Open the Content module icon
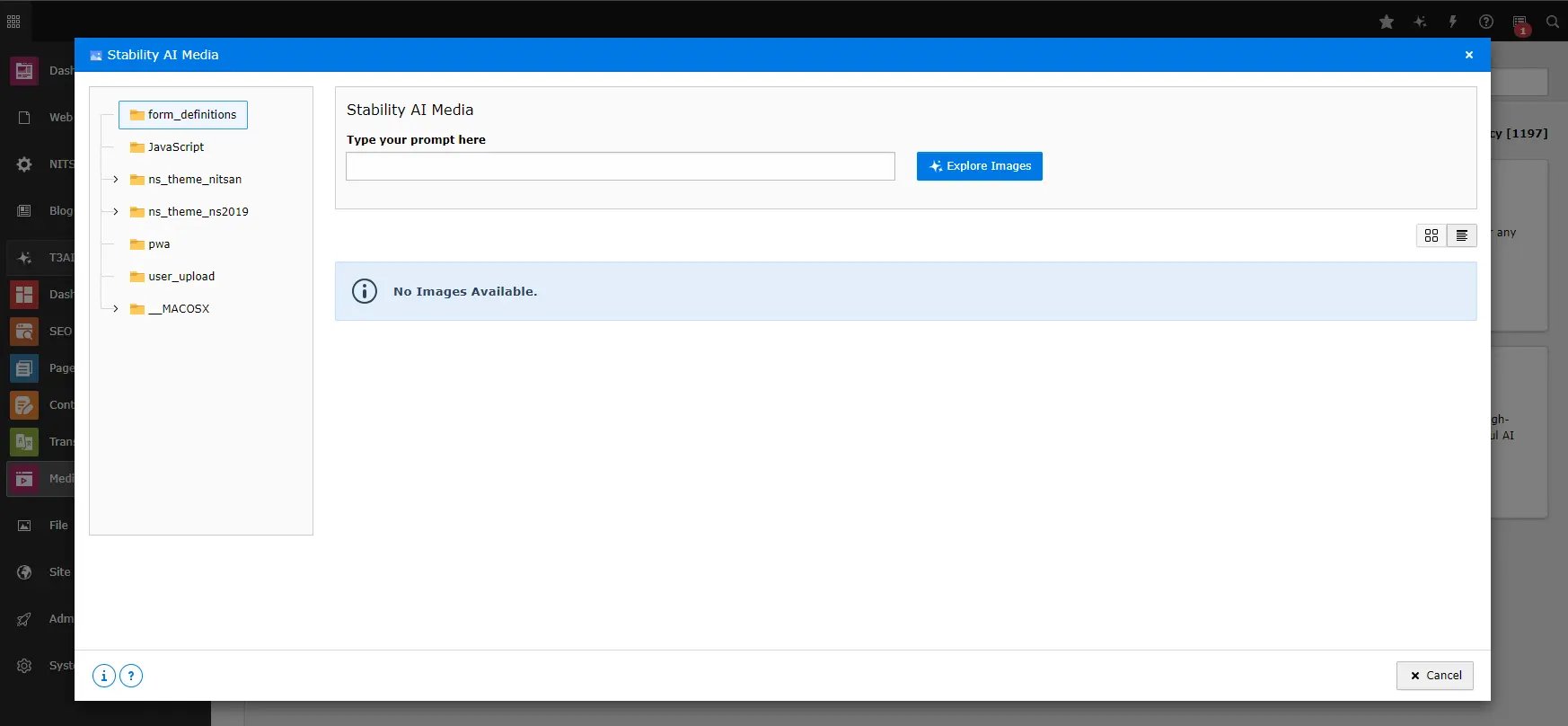The width and height of the screenshot is (1568, 726). pyautogui.click(x=24, y=405)
